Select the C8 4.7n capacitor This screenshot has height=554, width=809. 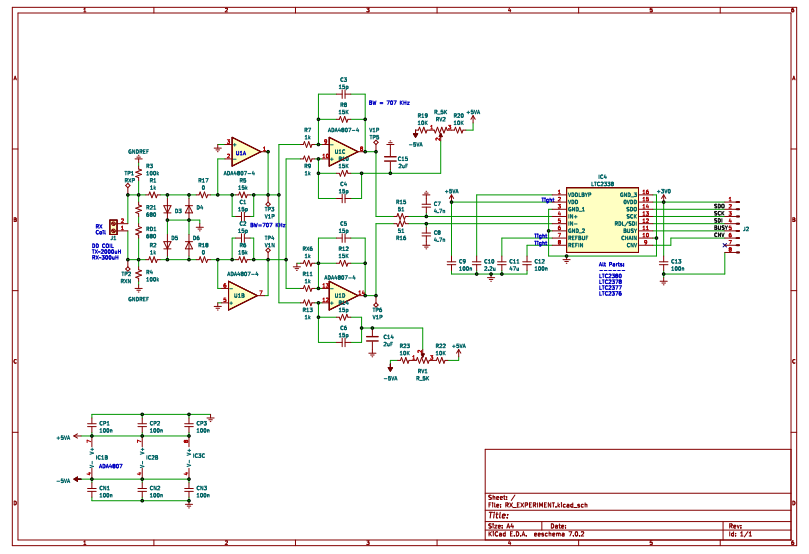(426, 234)
